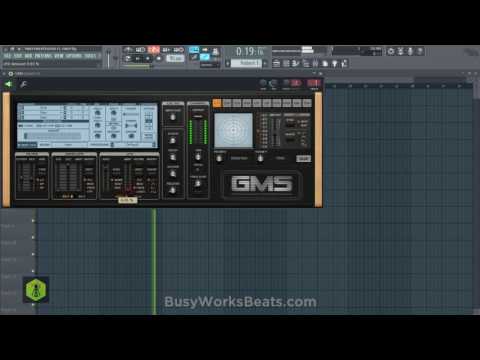
Task: Select the last GMS channel tab
Action: pyautogui.click(x=307, y=103)
